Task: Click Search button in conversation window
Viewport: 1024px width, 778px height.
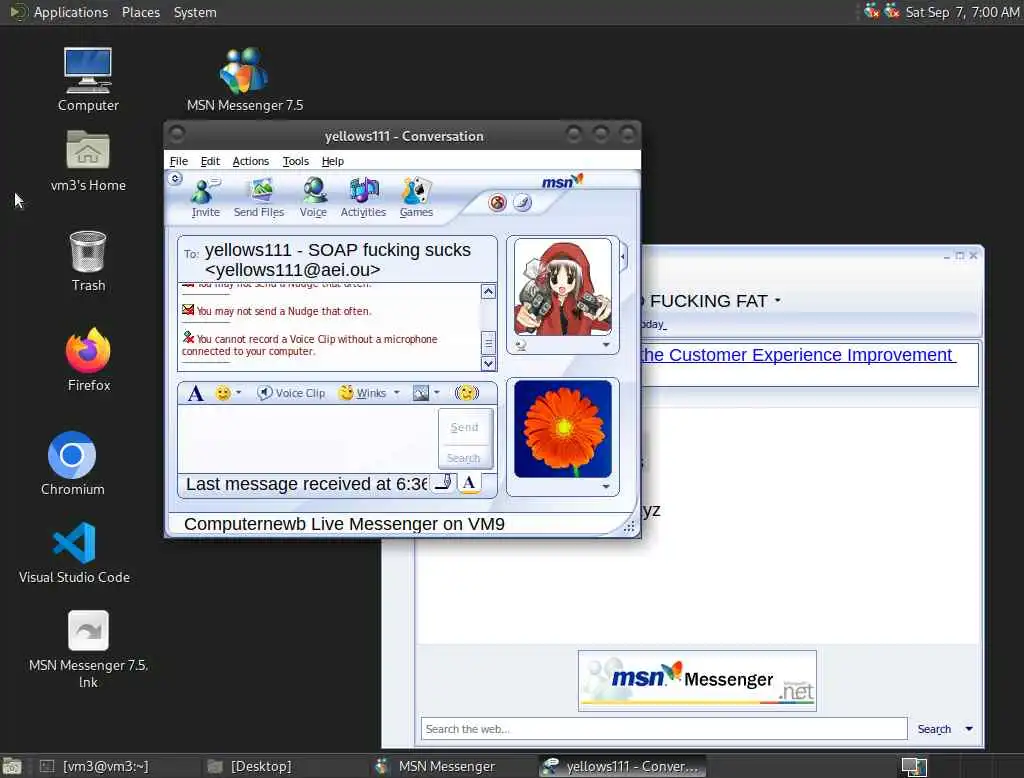Action: (x=464, y=458)
